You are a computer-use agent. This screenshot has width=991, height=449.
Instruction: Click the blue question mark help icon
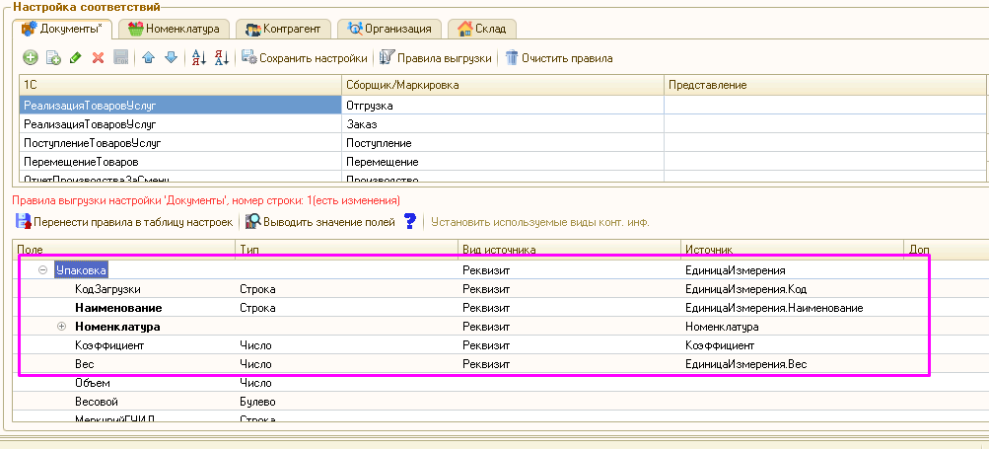click(x=409, y=221)
